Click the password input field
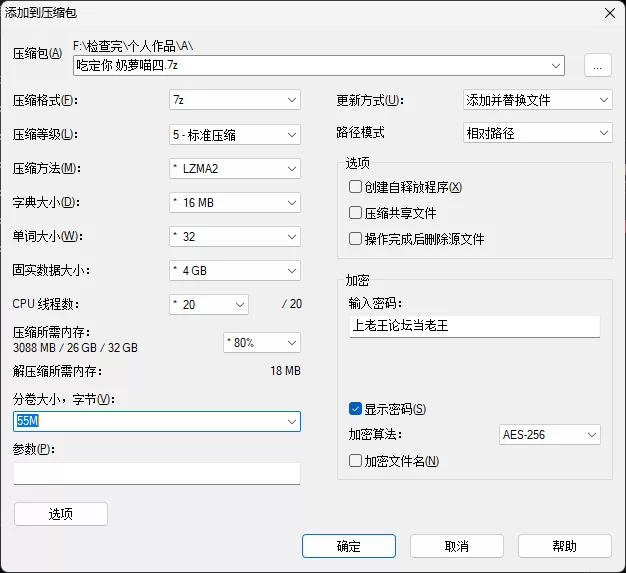626x573 pixels. (475, 326)
